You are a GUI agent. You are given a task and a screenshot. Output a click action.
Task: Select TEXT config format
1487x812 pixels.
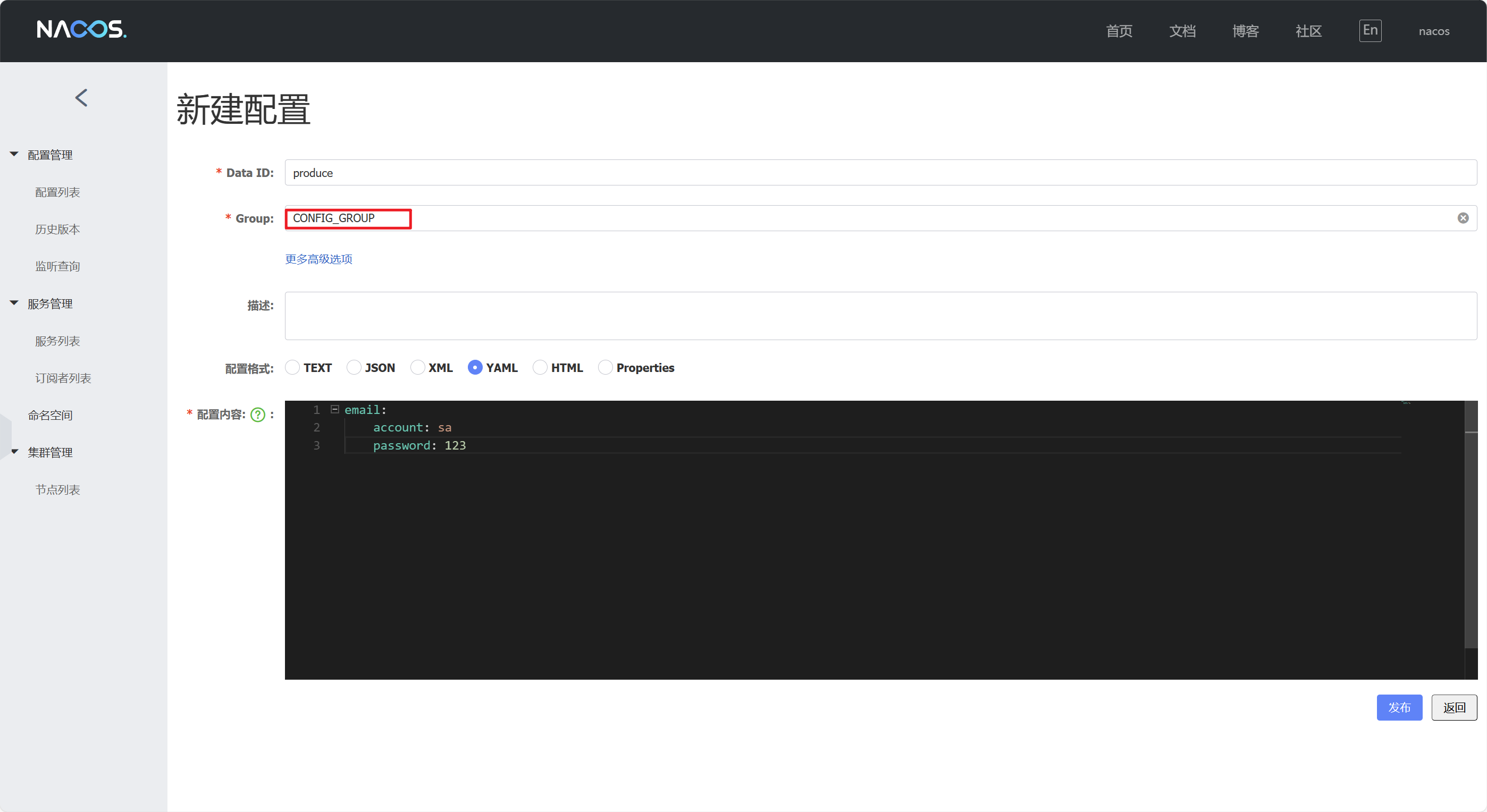292,368
